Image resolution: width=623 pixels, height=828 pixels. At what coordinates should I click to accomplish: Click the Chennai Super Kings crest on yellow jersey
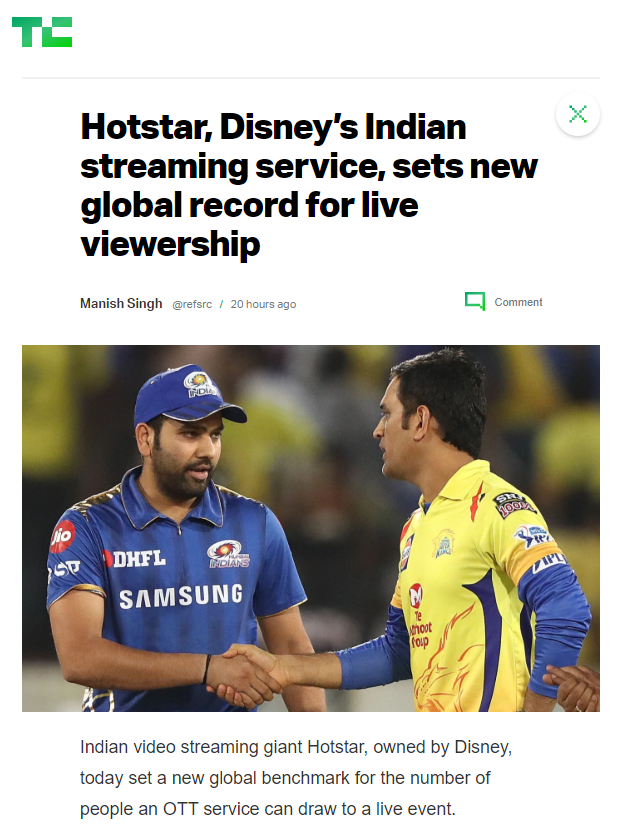click(443, 543)
